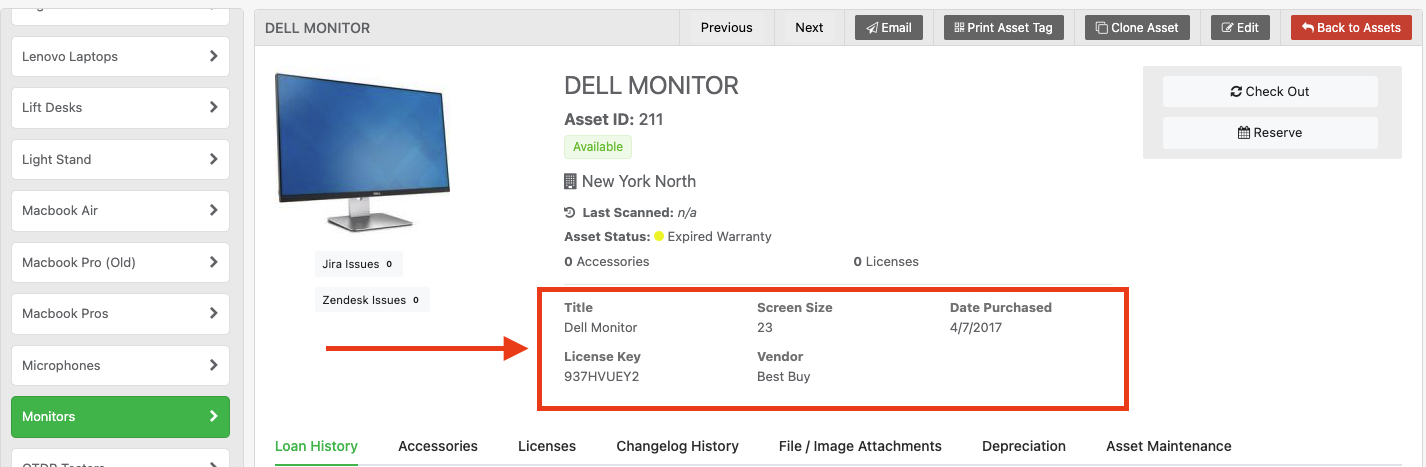Open the Microphones category
The image size is (1426, 467).
click(x=120, y=366)
